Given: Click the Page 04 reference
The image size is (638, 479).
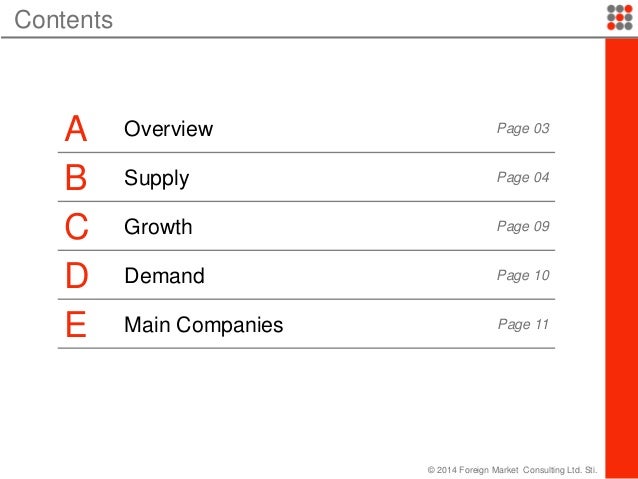Looking at the screenshot, I should point(523,178).
